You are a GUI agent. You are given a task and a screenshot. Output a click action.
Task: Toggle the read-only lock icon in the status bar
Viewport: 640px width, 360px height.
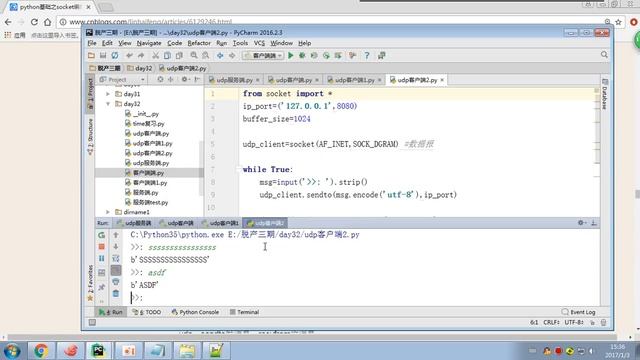click(592, 322)
